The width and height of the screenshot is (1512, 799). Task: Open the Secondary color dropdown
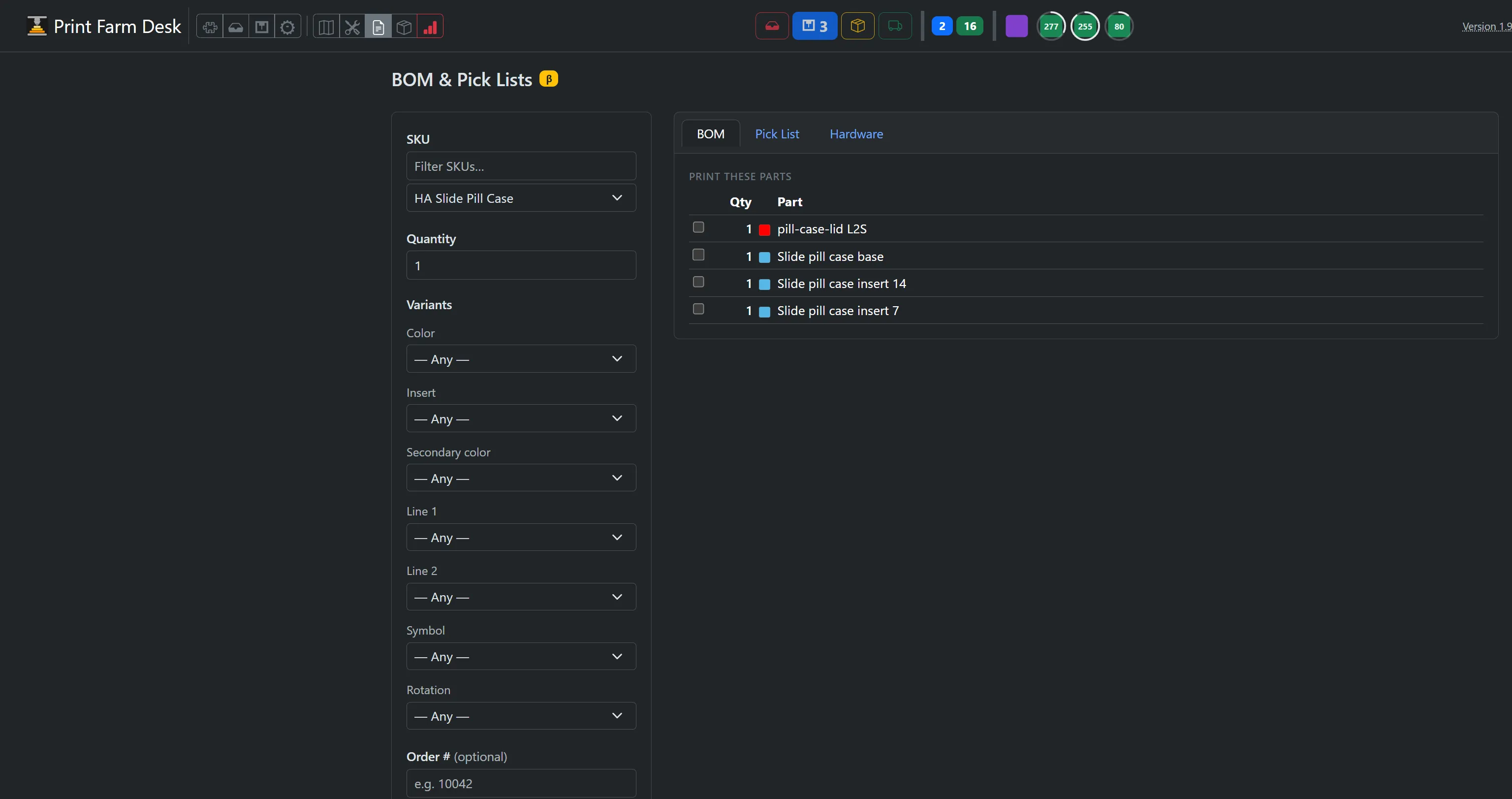point(521,478)
